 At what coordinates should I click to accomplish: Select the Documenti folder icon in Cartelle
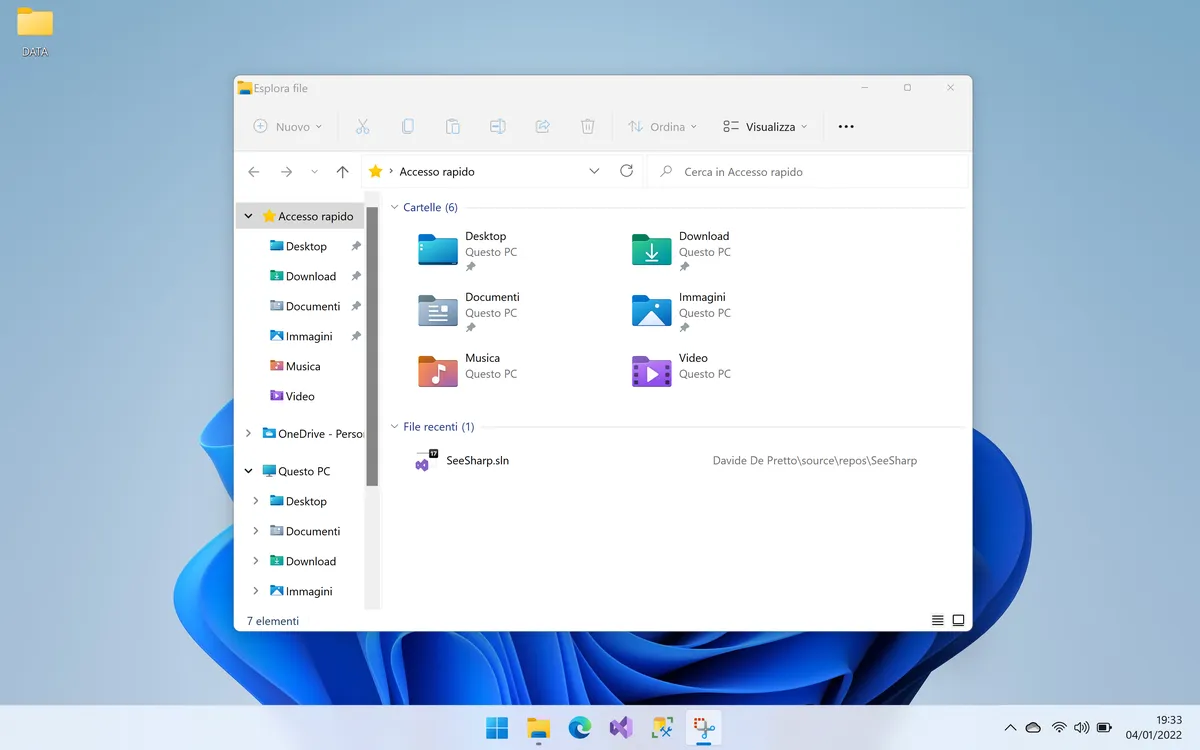(438, 311)
